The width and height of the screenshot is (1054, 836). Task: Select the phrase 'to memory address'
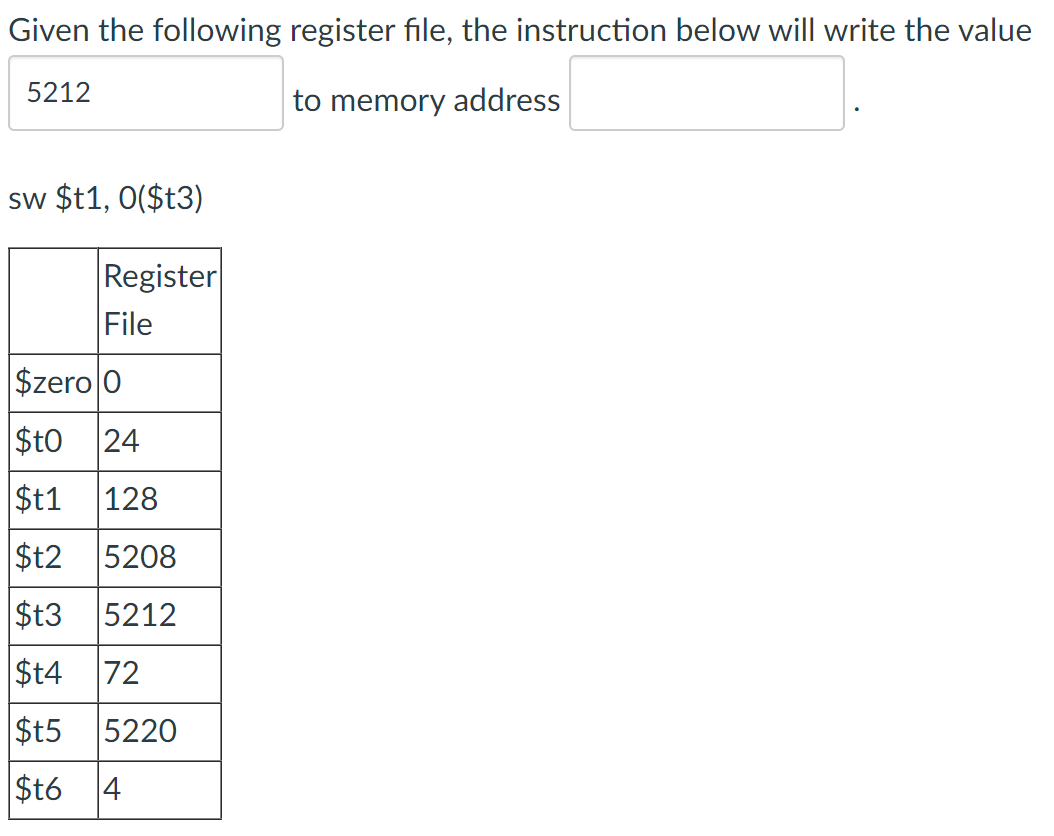[x=425, y=100]
